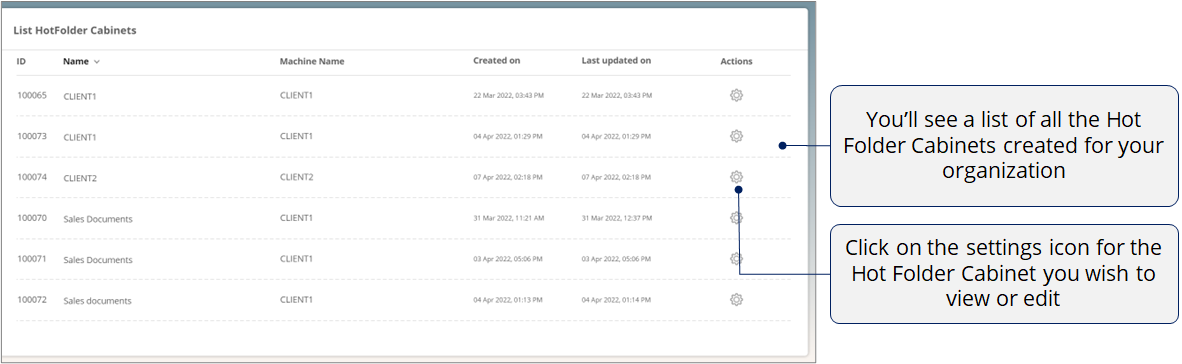Open settings gear for cabinet 100071

[x=736, y=258]
